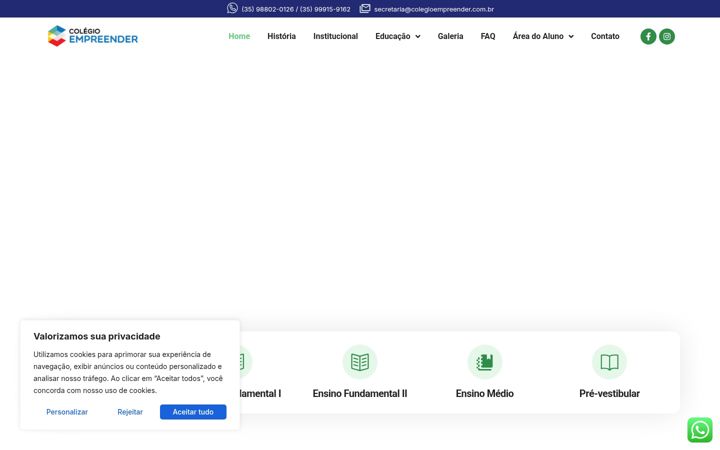Open the Institucional page
The image size is (720, 450).
[x=336, y=36]
